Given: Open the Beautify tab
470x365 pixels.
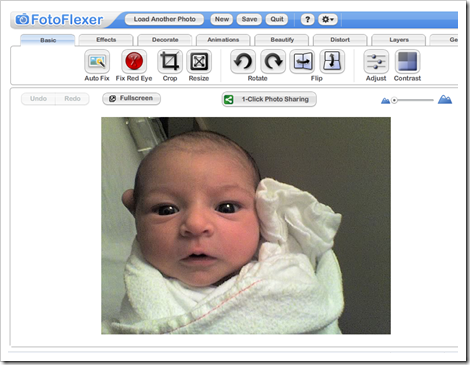Looking at the screenshot, I should click(282, 40).
